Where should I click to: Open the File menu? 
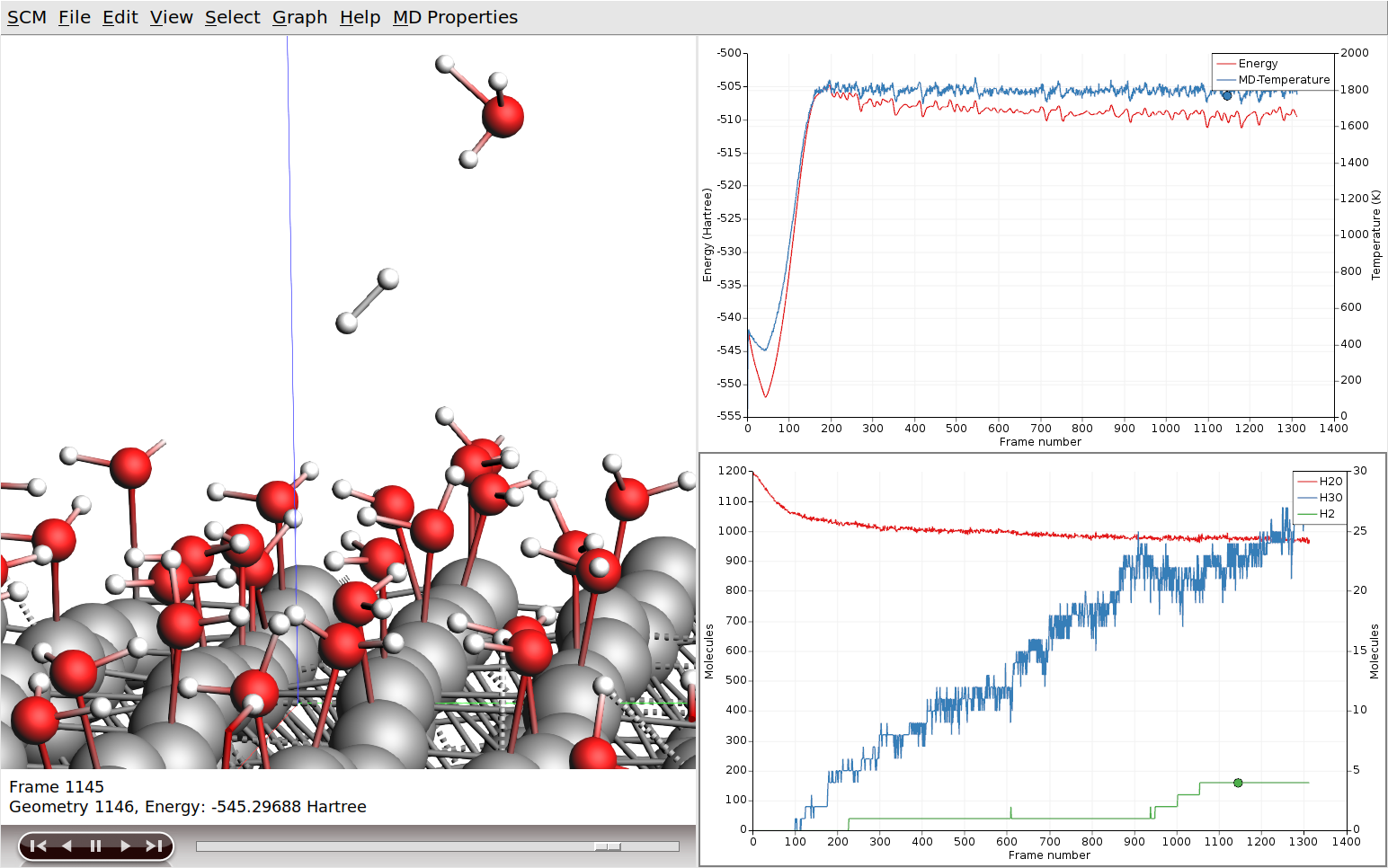click(x=75, y=17)
